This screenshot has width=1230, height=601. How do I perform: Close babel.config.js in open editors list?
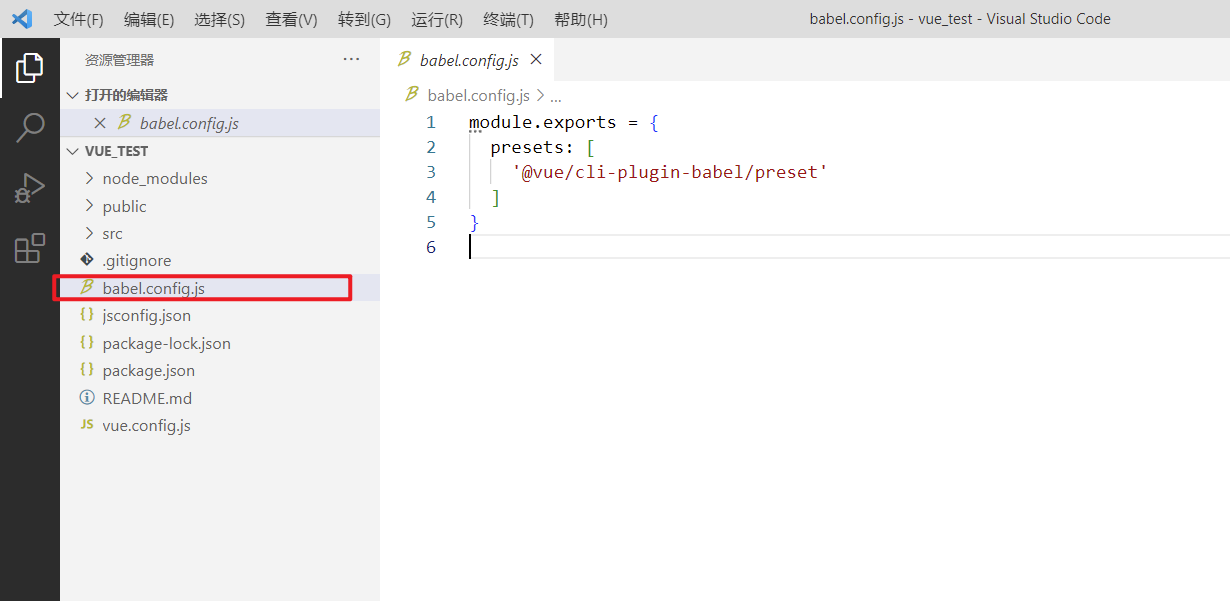[99, 123]
